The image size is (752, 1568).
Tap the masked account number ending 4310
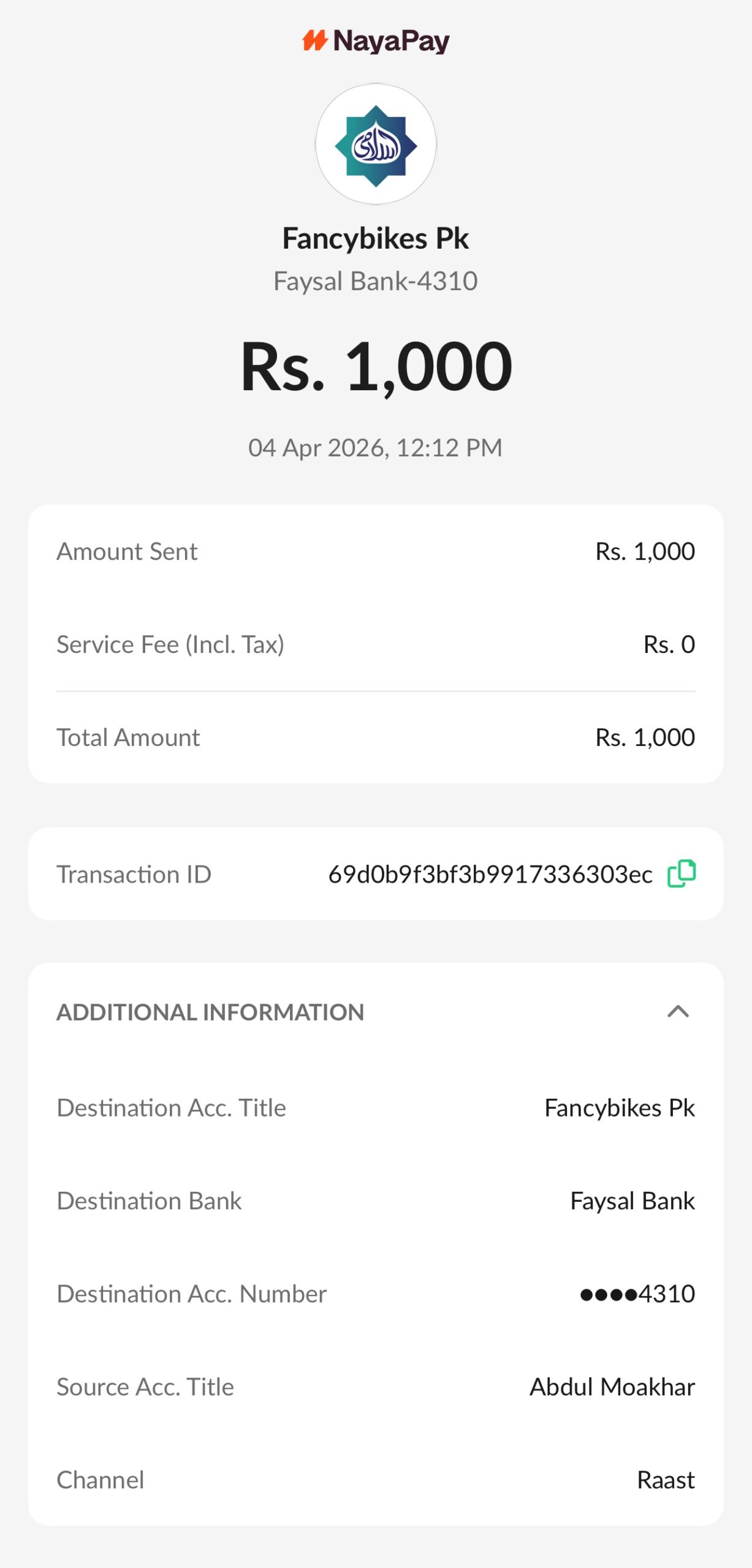point(637,1294)
